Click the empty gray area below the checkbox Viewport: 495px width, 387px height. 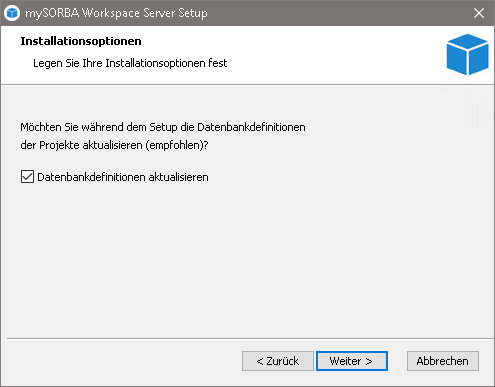pyautogui.click(x=247, y=260)
